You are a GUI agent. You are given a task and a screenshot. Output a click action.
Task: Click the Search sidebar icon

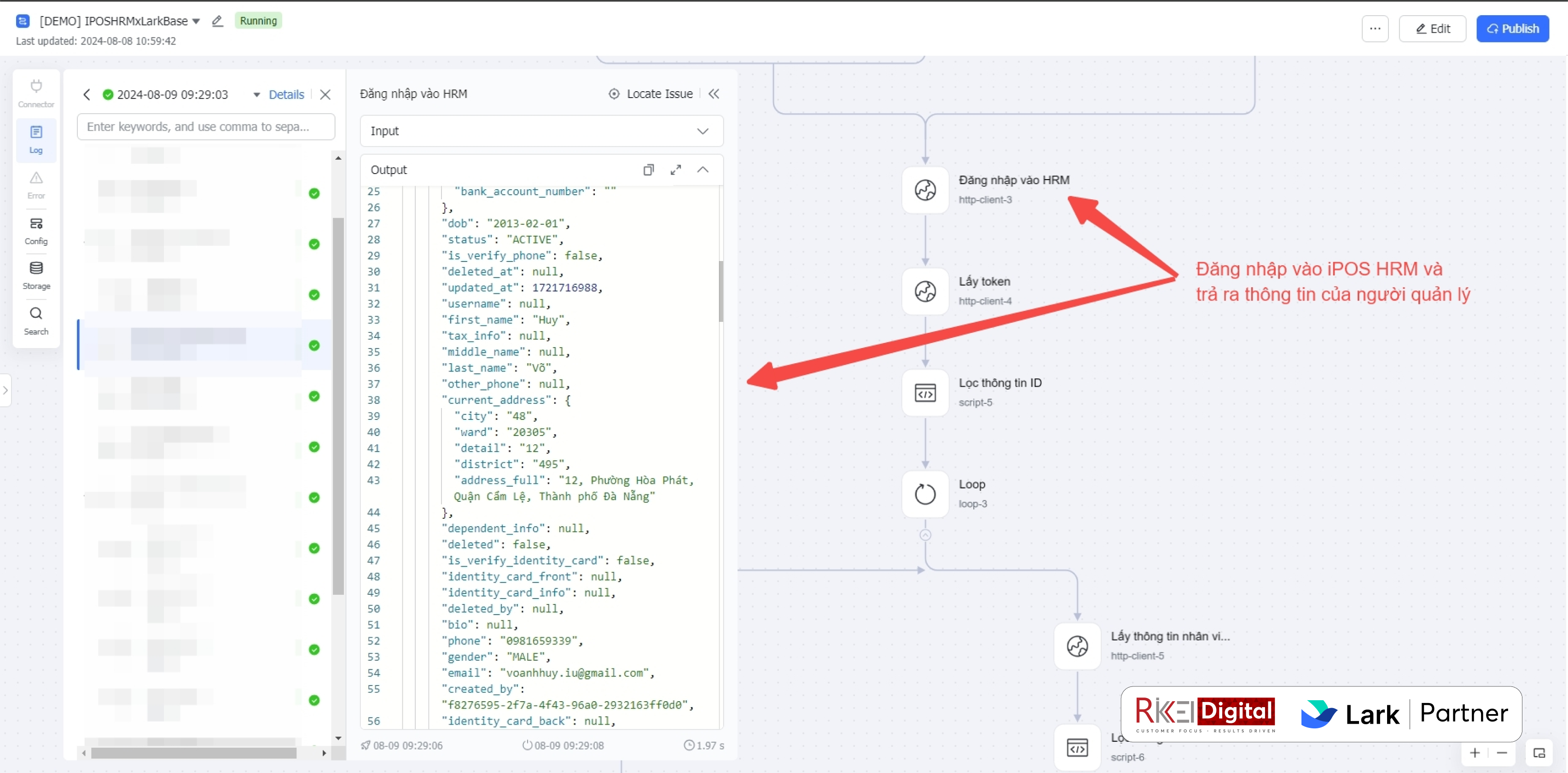click(36, 320)
